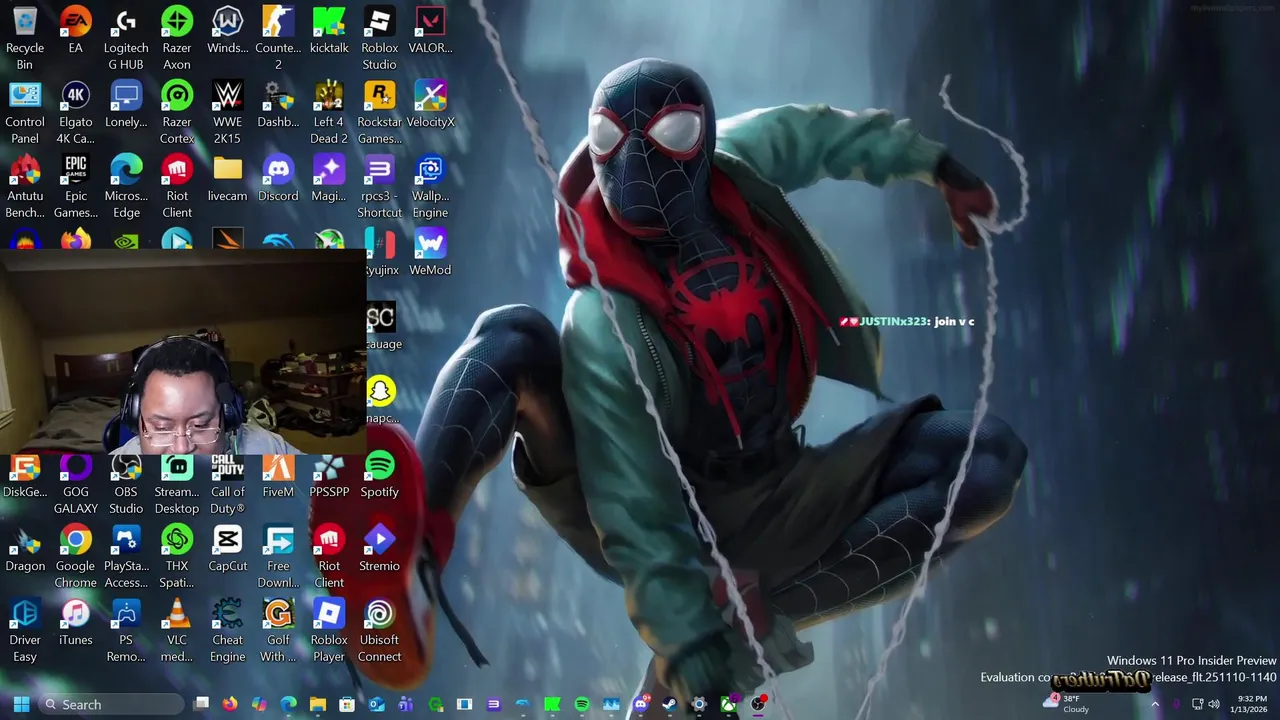The height and width of the screenshot is (720, 1280).
Task: Launch VALORANT from the desktop
Action: click(x=430, y=31)
